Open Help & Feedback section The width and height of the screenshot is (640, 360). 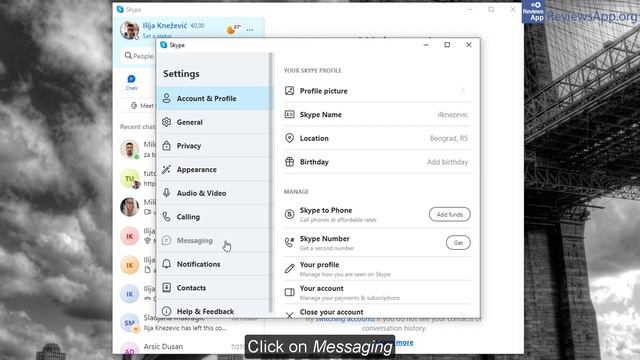tap(214, 309)
